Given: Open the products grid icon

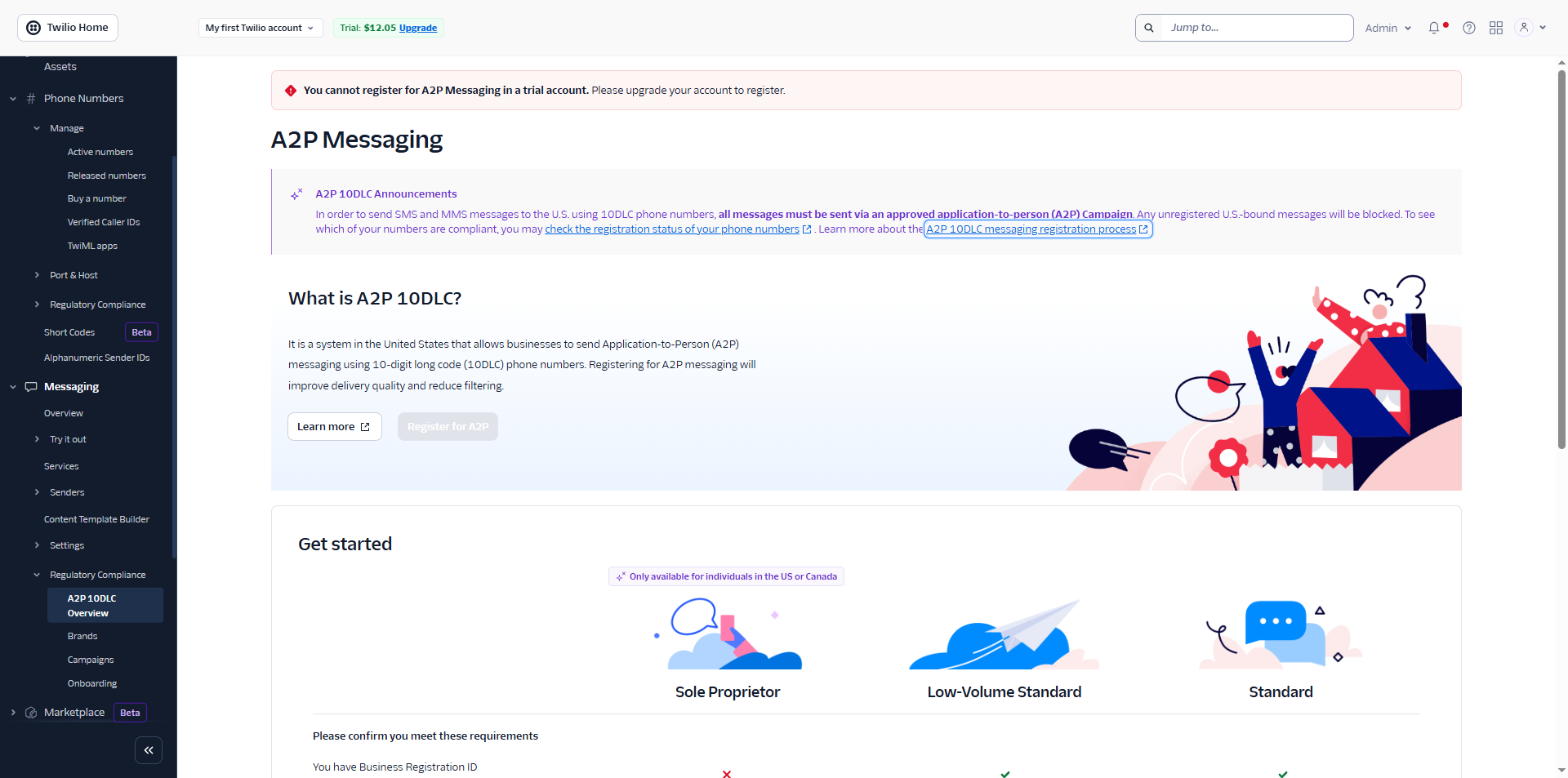Looking at the screenshot, I should tap(1496, 28).
